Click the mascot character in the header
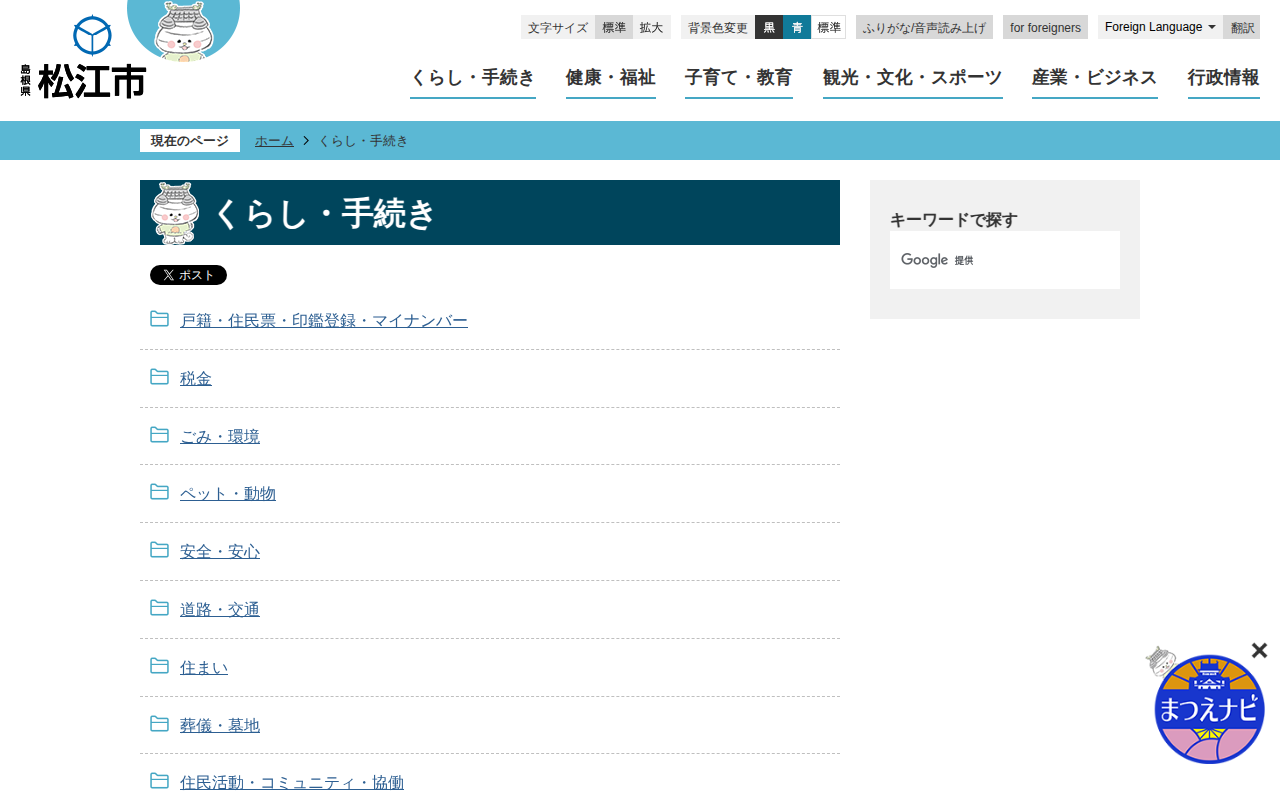The width and height of the screenshot is (1280, 800). click(184, 30)
